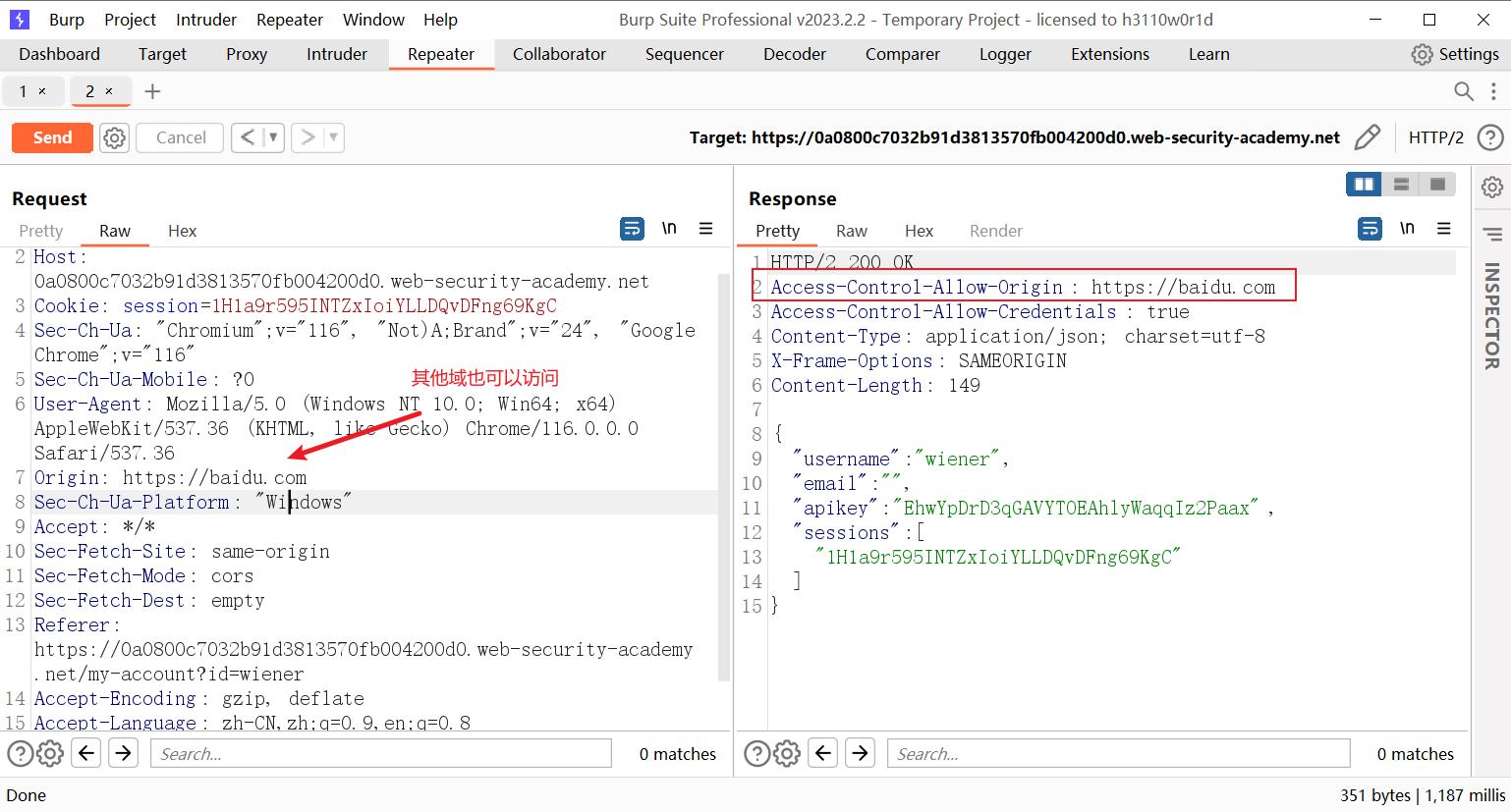The height and width of the screenshot is (812, 1511).
Task: Open the Sequencer tab
Action: click(685, 54)
